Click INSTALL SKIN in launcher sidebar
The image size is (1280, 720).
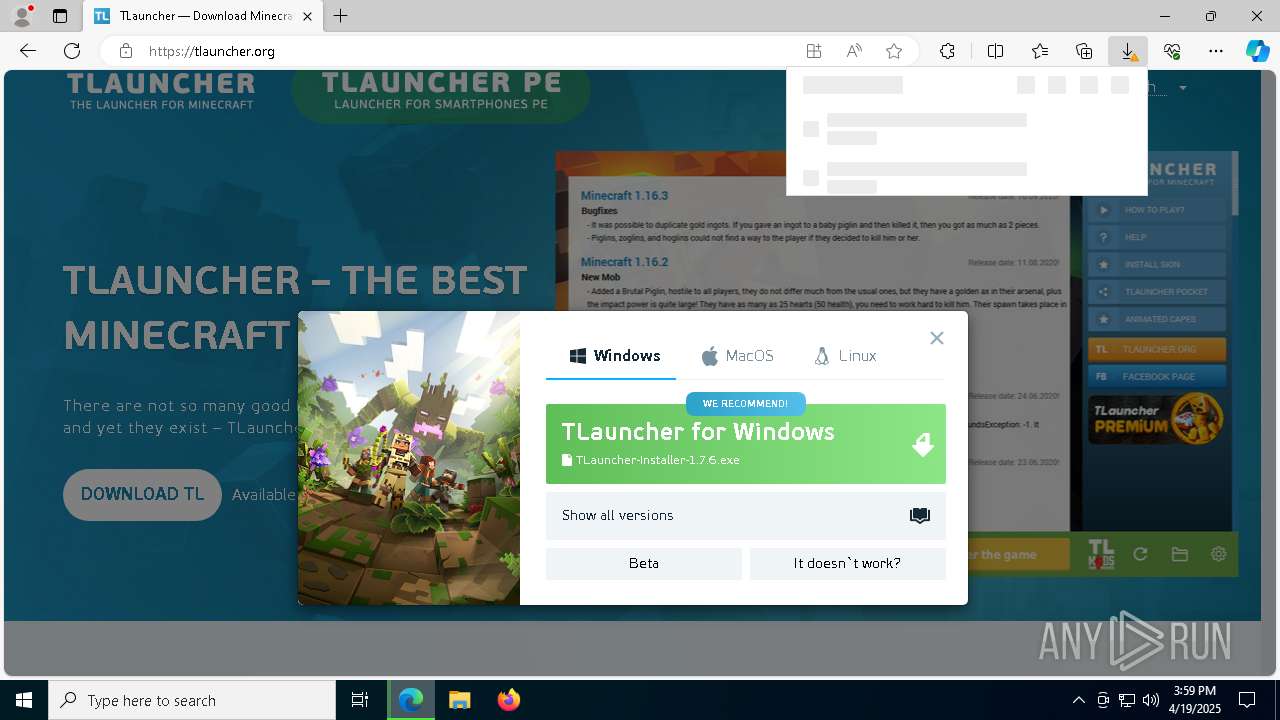click(1155, 265)
